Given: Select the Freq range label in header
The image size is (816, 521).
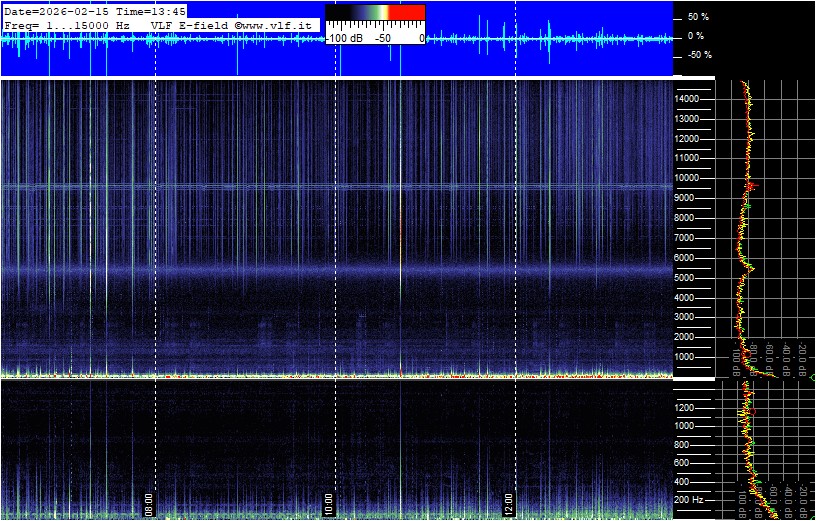Looking at the screenshot, I should [x=67, y=24].
